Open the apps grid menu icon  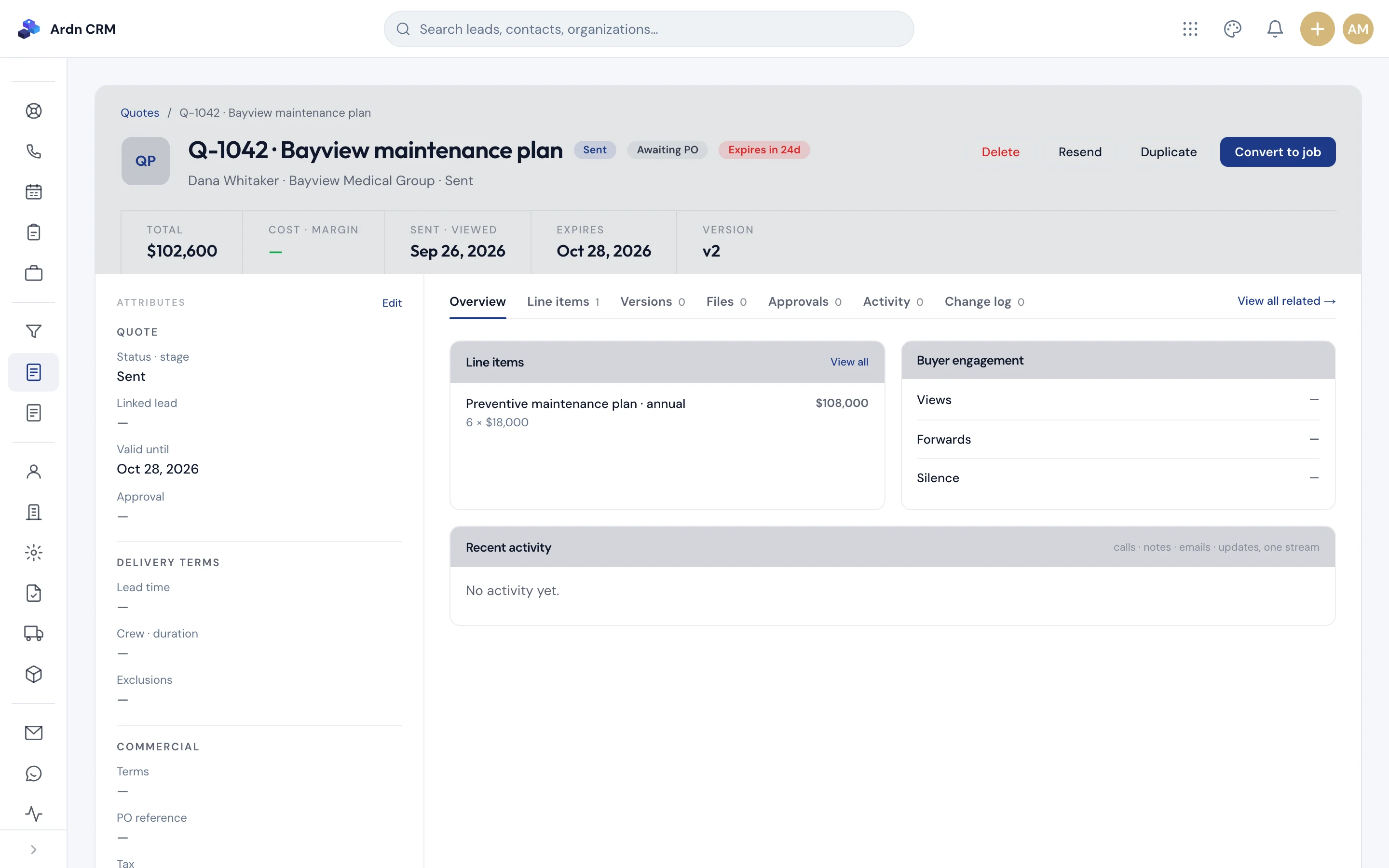[1190, 29]
